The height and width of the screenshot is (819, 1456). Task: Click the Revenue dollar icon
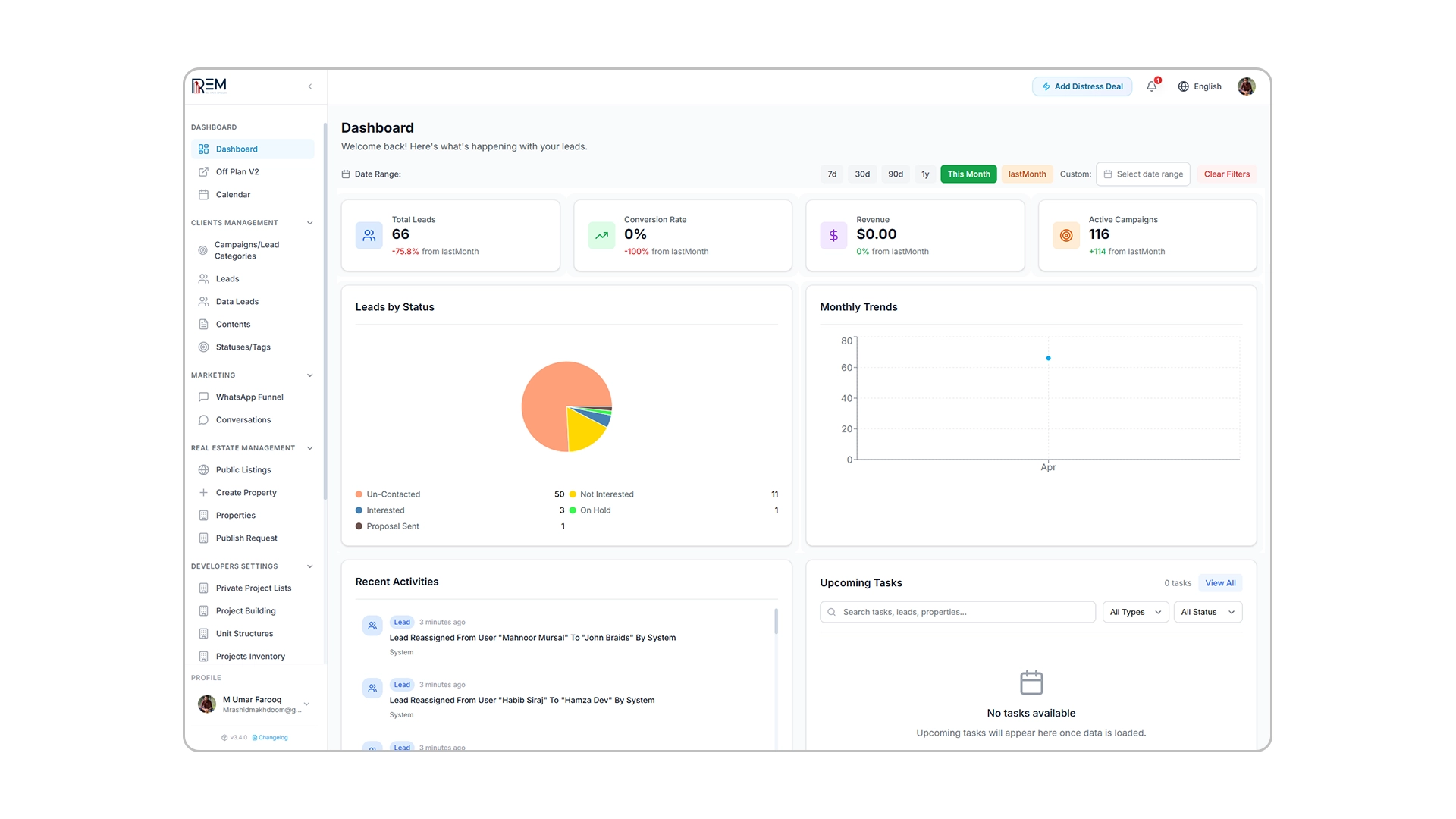coord(833,236)
